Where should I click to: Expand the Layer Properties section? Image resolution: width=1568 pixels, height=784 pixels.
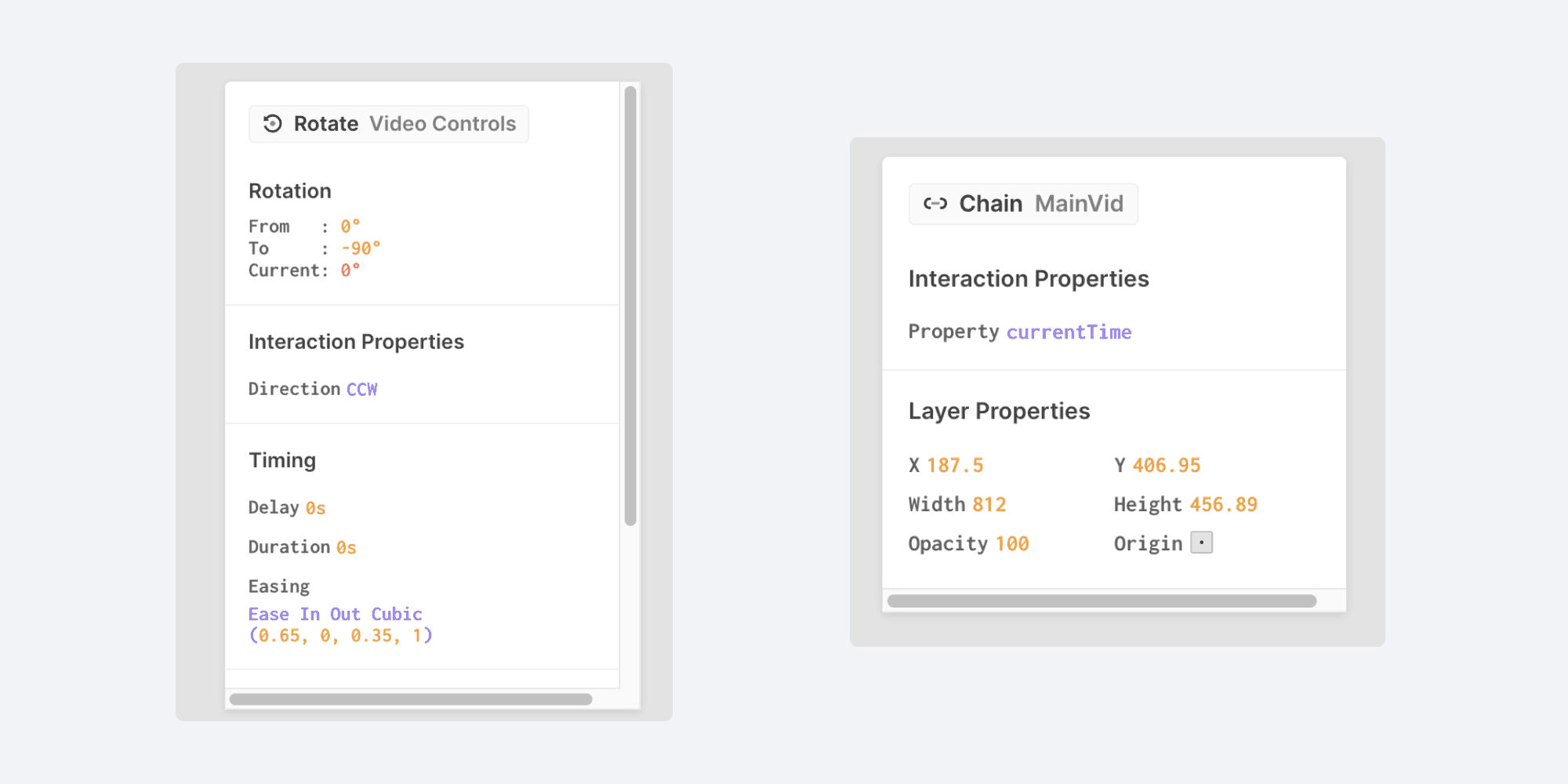(x=999, y=410)
